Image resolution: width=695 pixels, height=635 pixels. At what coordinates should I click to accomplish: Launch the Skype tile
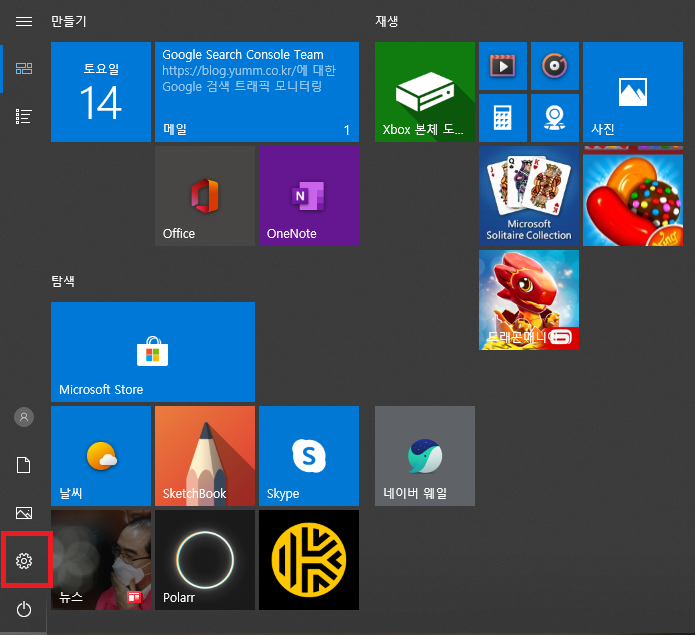coord(309,456)
